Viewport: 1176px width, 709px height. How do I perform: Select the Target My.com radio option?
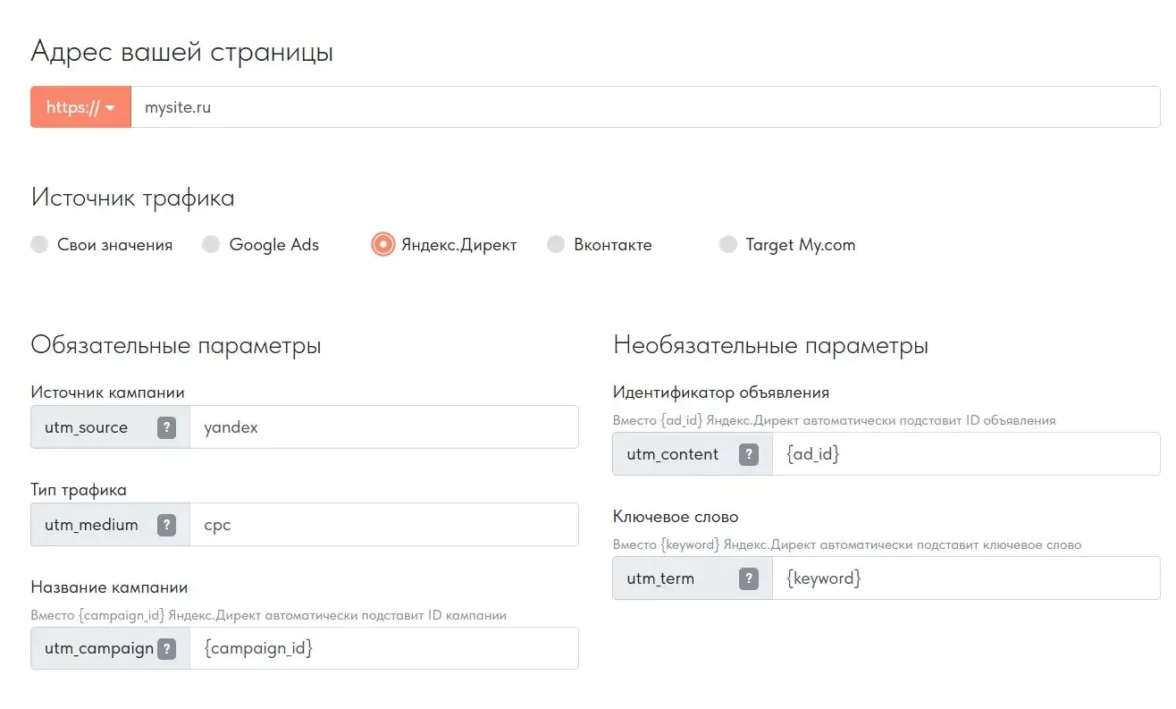(728, 245)
